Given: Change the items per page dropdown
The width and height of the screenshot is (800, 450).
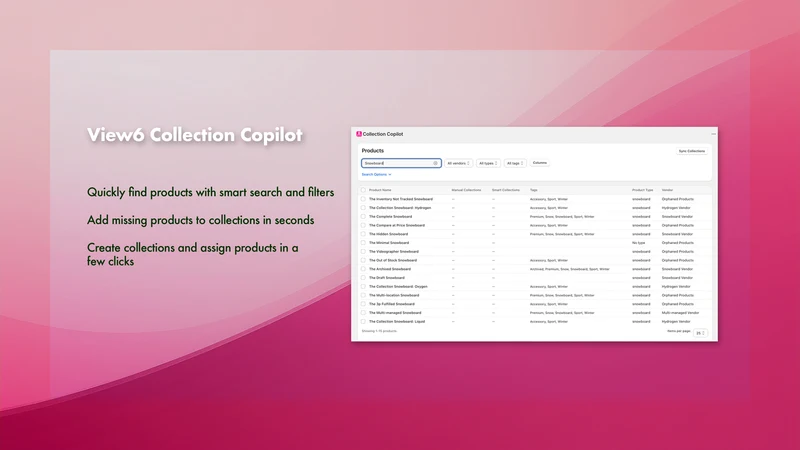Looking at the screenshot, I should coord(701,333).
